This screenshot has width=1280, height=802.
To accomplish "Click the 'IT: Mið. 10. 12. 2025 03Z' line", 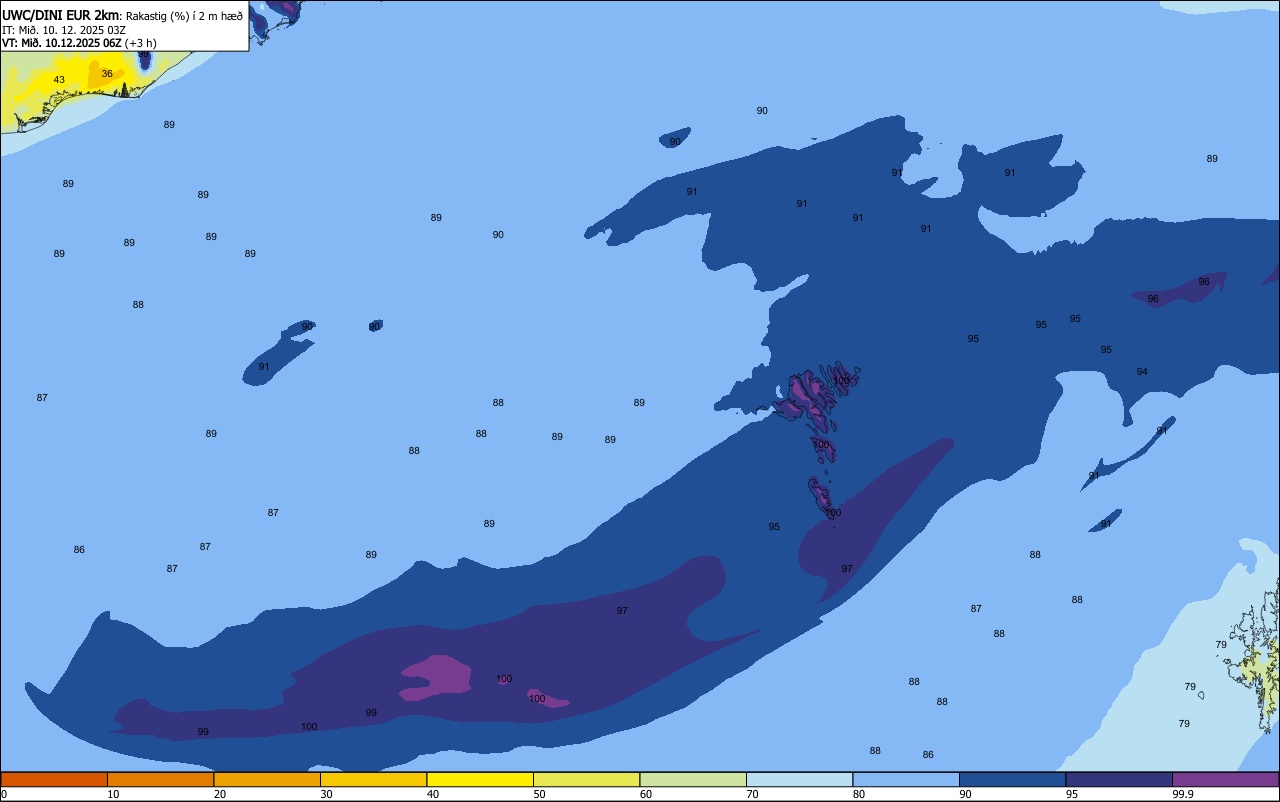I will (64, 30).
